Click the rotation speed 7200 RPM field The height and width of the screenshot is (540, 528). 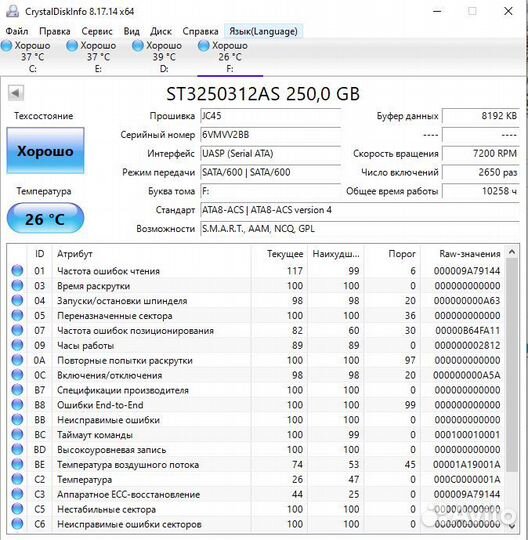coord(481,153)
